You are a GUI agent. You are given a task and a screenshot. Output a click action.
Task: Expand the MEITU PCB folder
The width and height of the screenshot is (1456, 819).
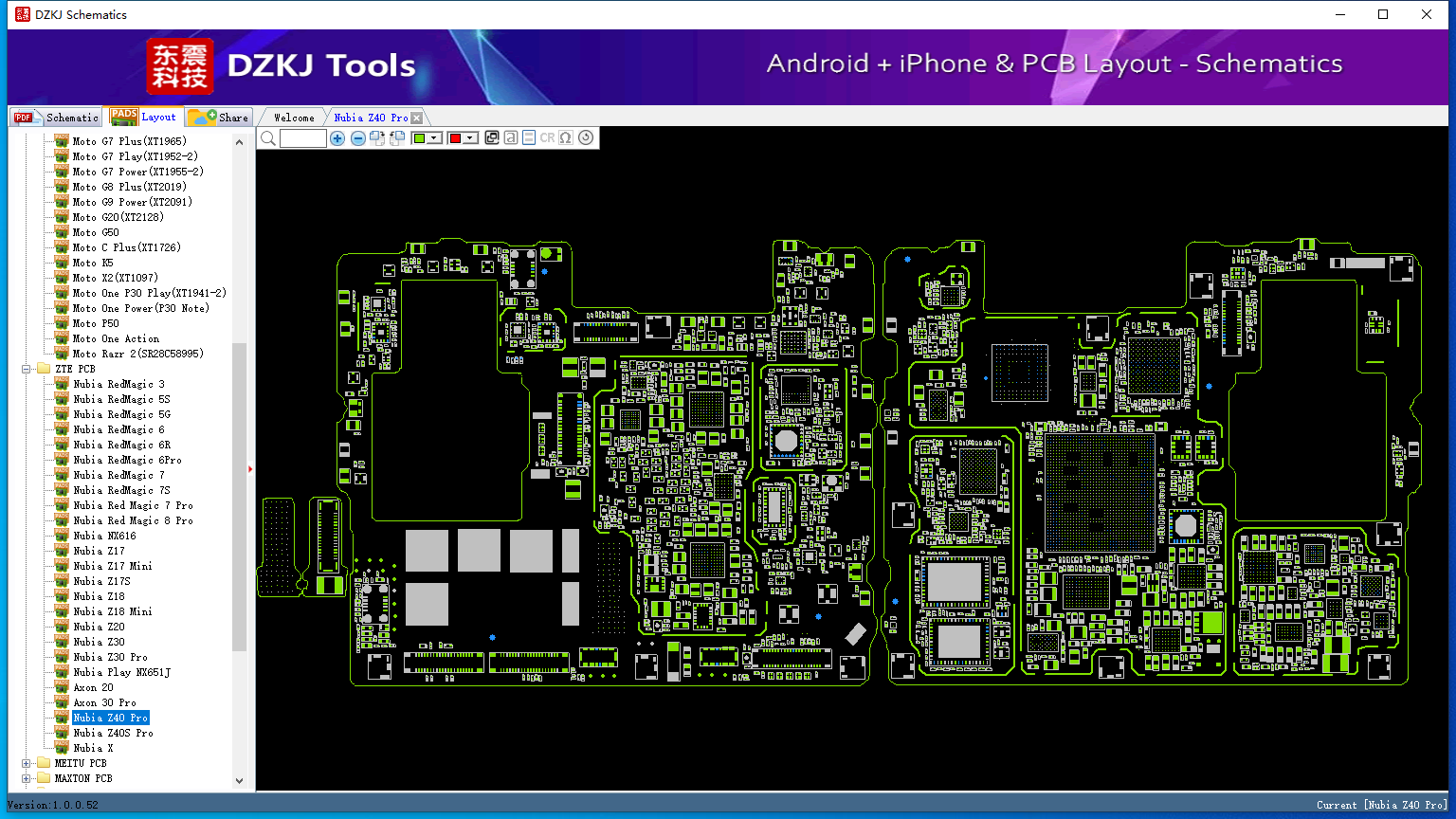pyautogui.click(x=27, y=763)
